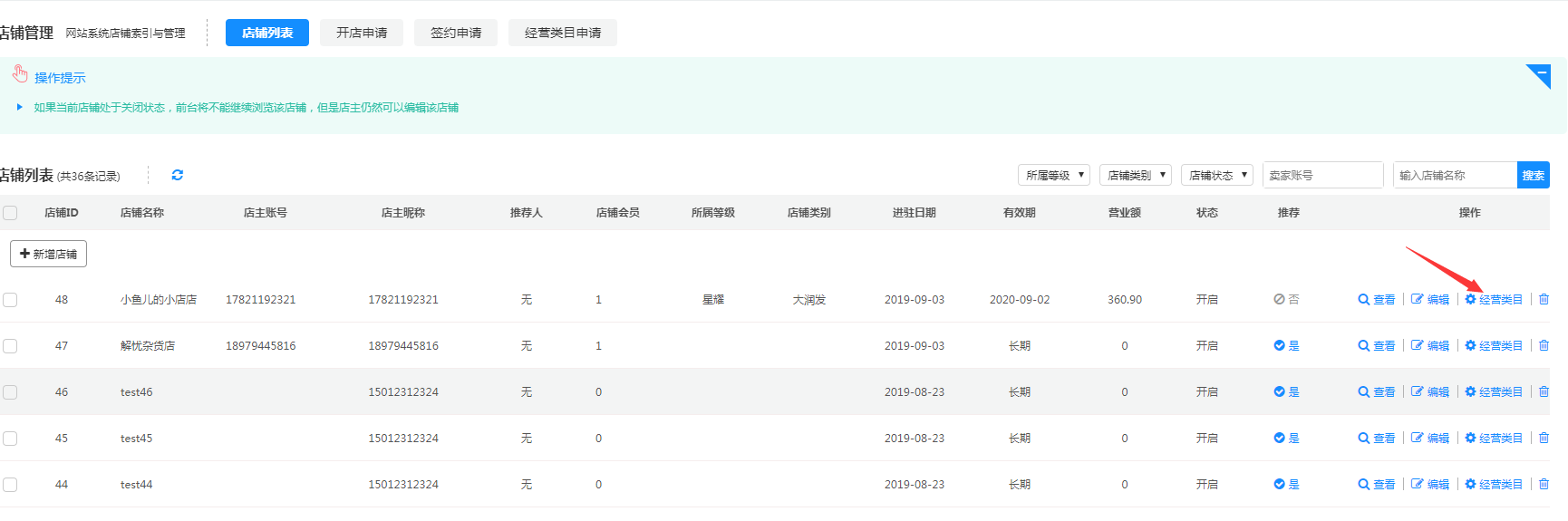The width and height of the screenshot is (1568, 521).
Task: Edit store test46 via 编辑 icon
Action: click(1429, 391)
